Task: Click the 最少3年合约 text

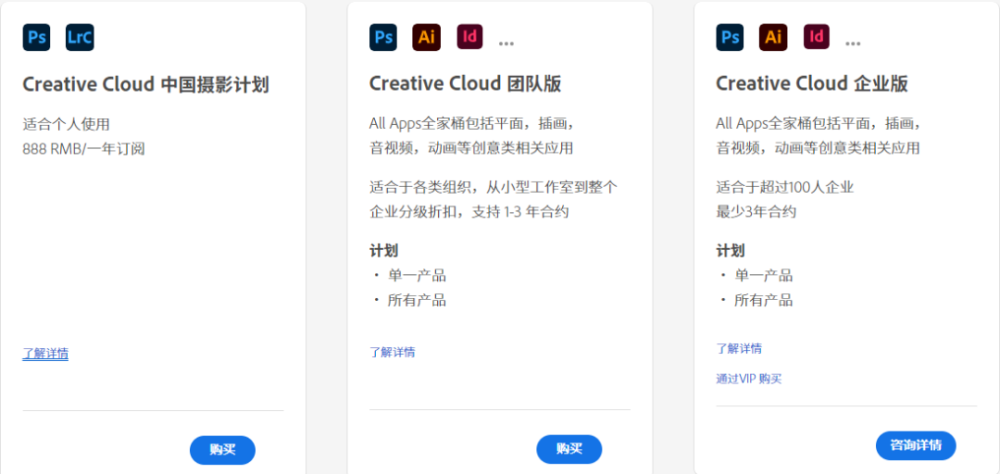Action: (756, 212)
